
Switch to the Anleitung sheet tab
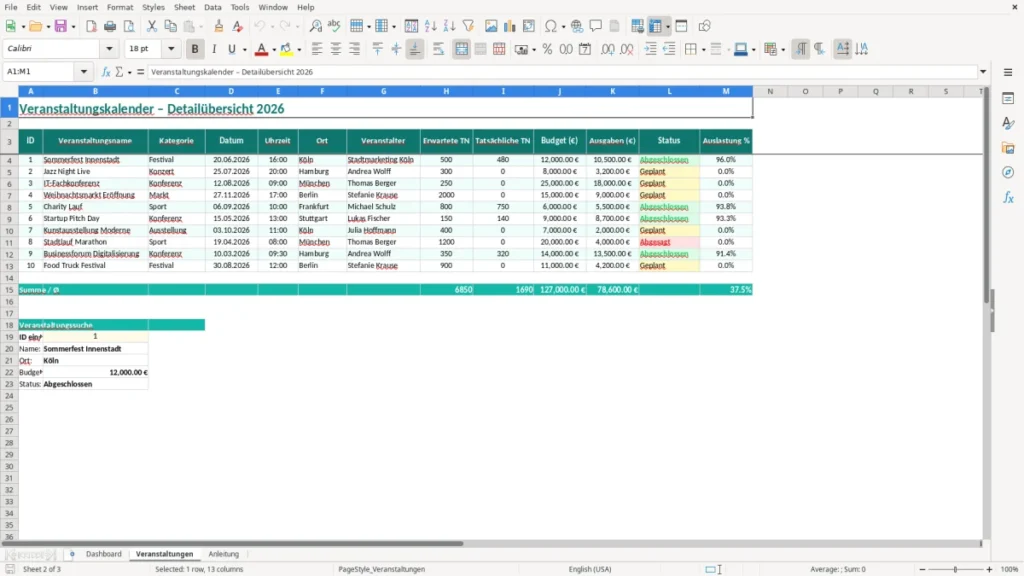pyautogui.click(x=223, y=554)
